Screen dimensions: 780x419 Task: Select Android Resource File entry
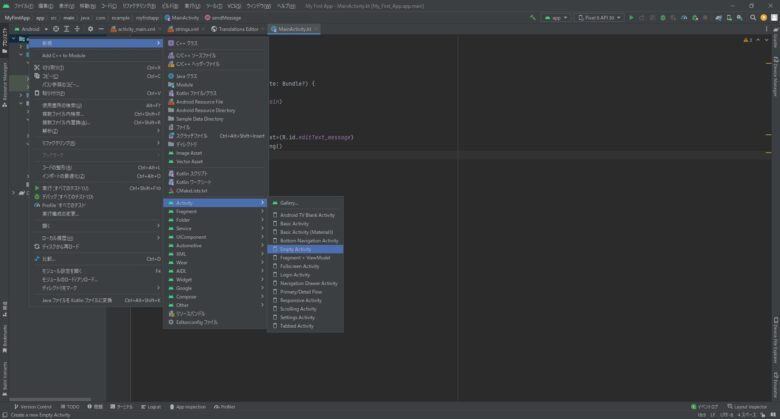(215, 102)
